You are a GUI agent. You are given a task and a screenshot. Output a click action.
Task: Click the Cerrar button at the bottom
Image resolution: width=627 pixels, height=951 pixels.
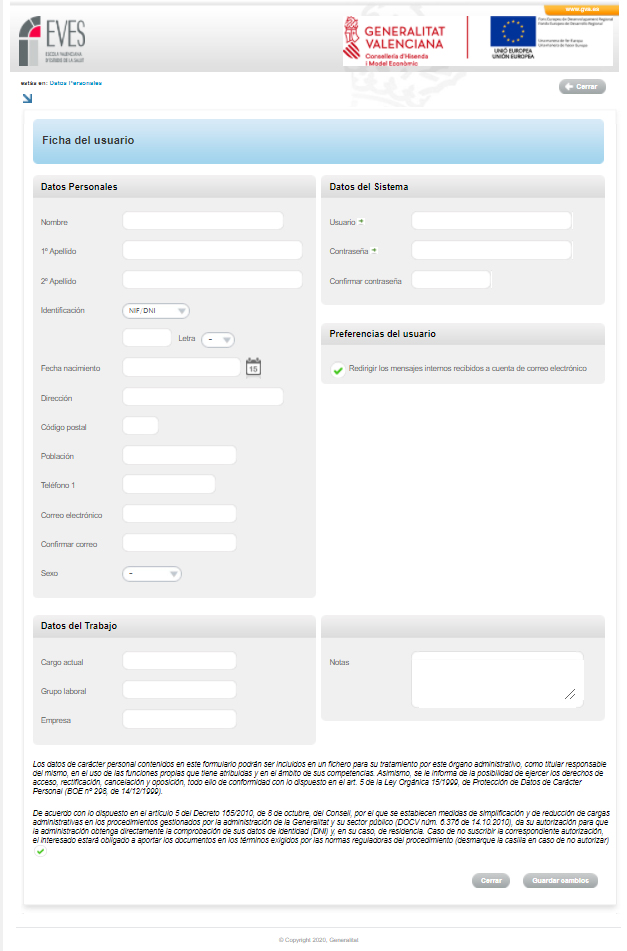[490, 881]
